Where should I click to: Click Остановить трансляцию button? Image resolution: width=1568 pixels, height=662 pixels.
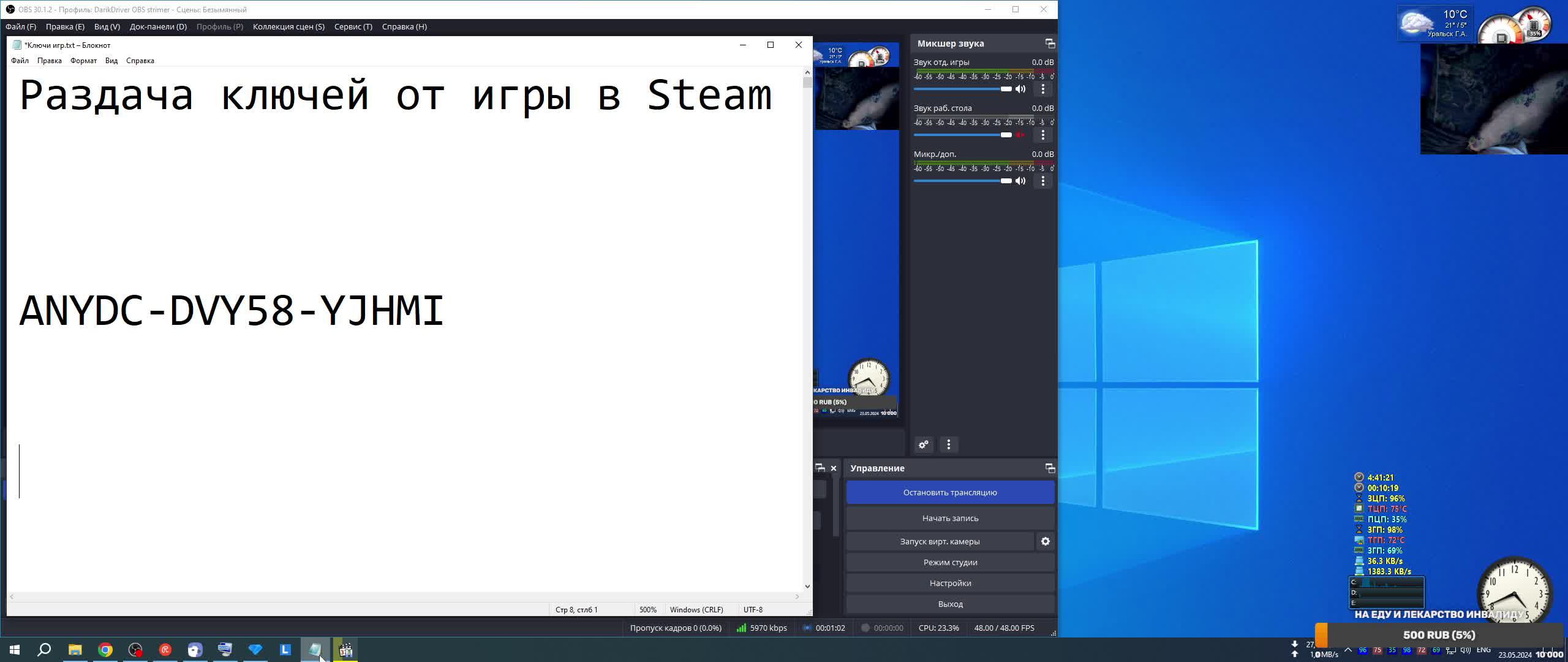[950, 492]
